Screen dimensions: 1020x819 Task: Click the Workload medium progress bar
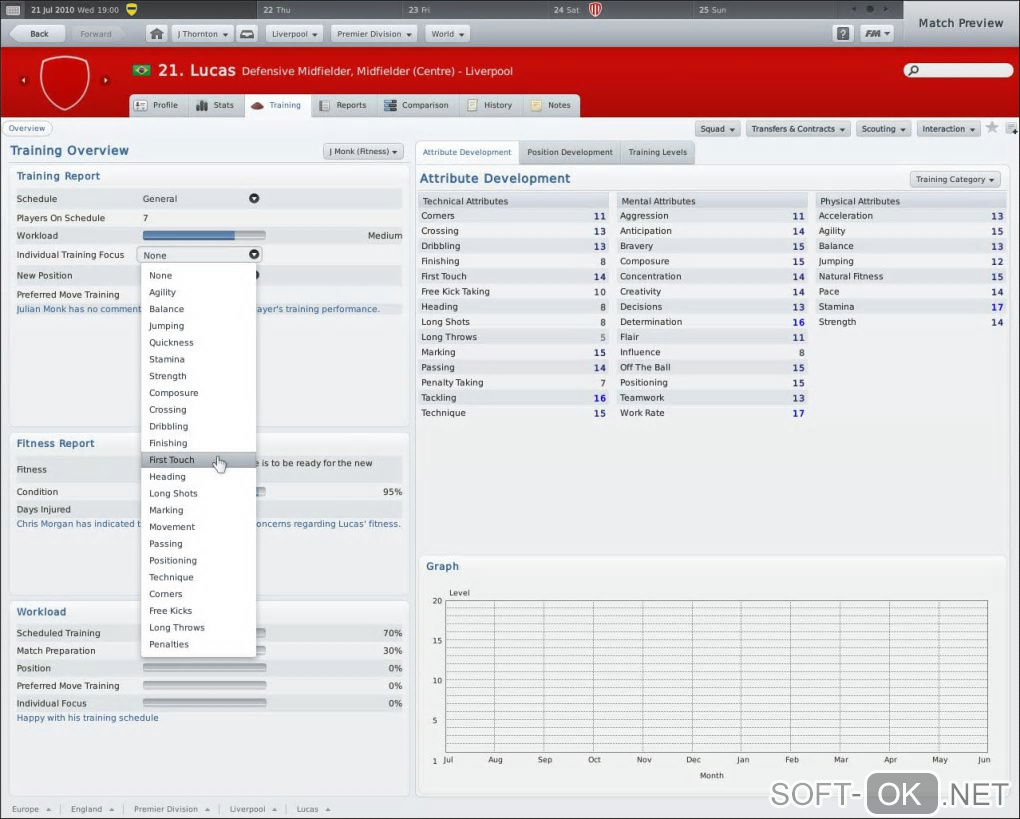click(204, 235)
